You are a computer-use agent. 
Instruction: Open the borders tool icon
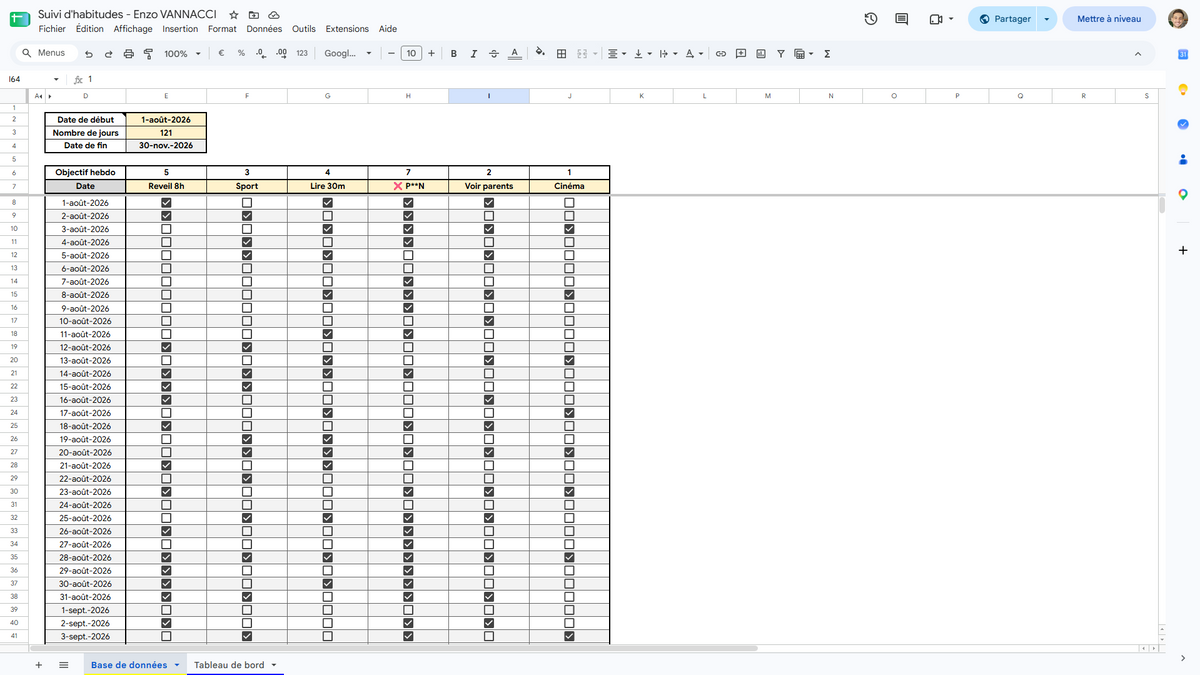pos(562,54)
